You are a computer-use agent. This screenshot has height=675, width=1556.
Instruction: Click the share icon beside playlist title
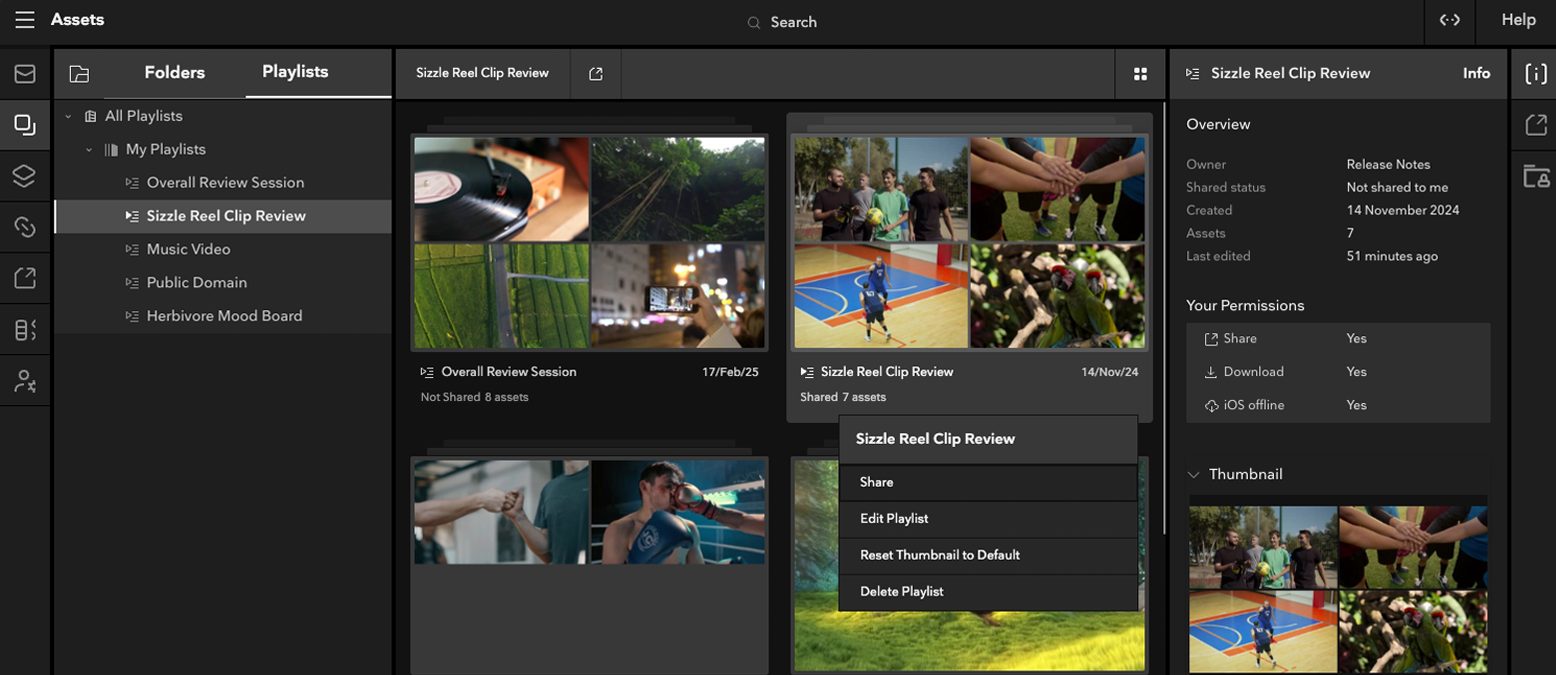596,74
